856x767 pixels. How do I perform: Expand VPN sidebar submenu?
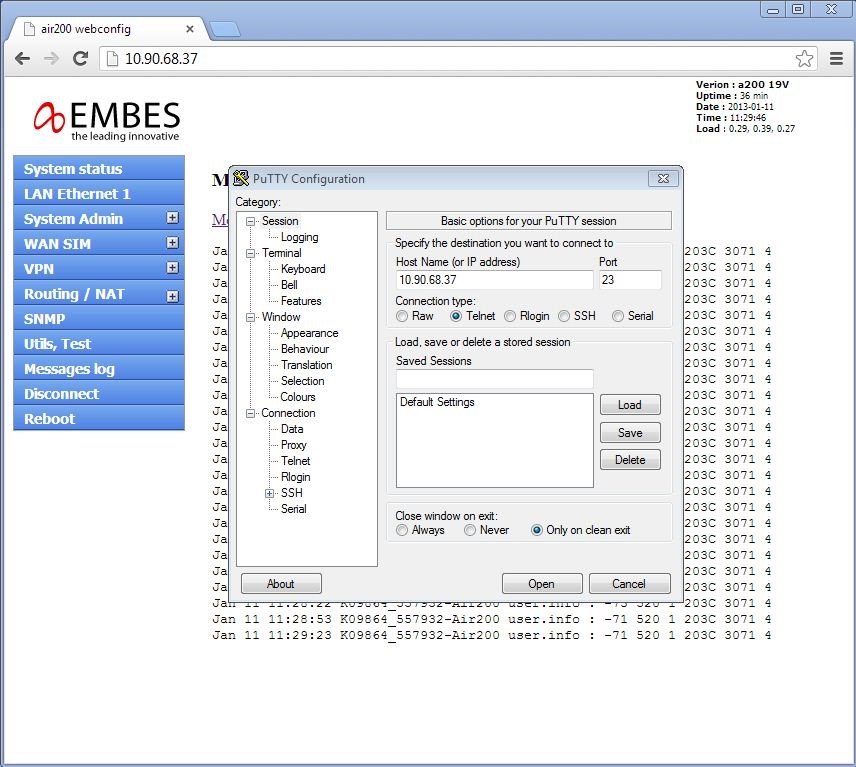tap(173, 267)
